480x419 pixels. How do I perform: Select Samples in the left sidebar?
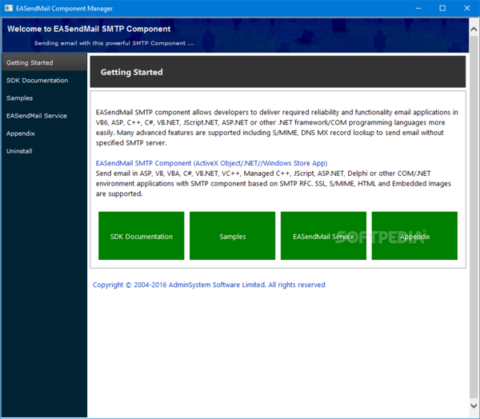tap(44, 98)
